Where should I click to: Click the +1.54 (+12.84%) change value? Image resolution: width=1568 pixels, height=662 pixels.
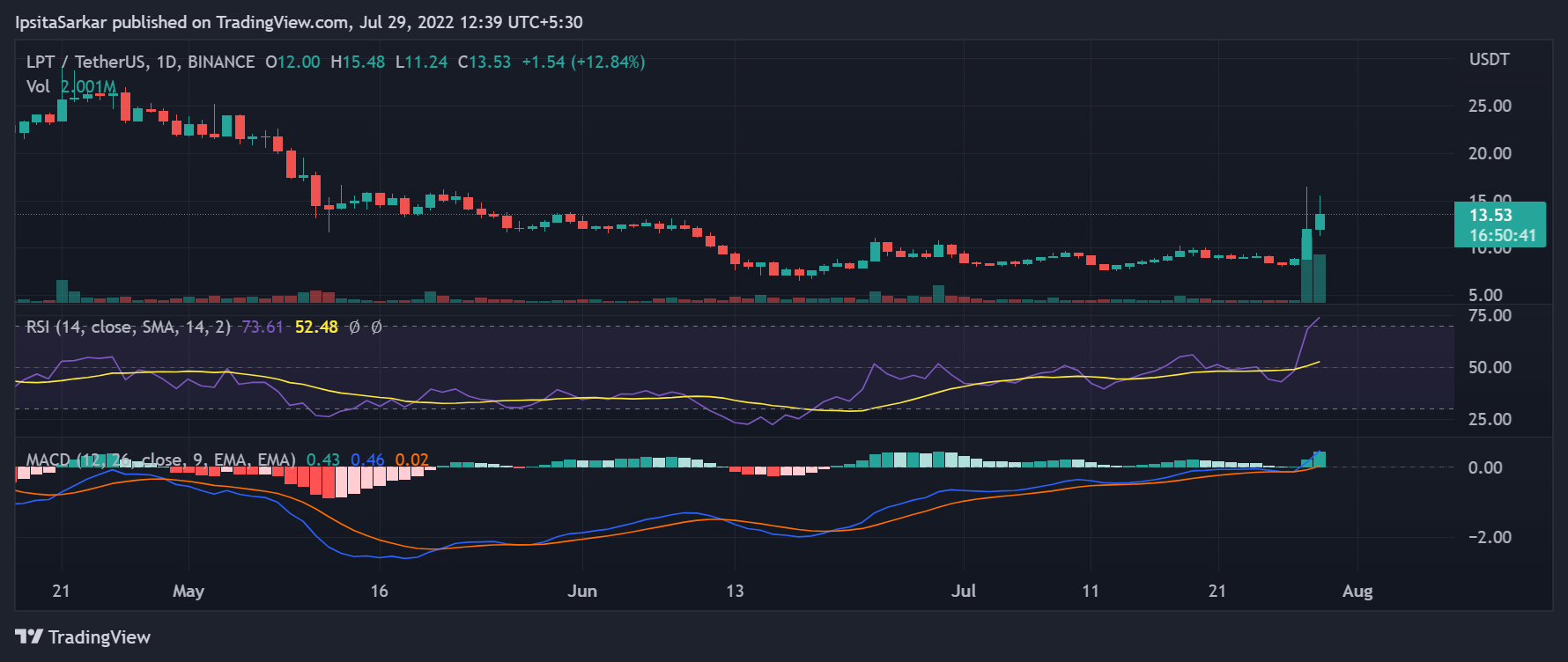583,62
